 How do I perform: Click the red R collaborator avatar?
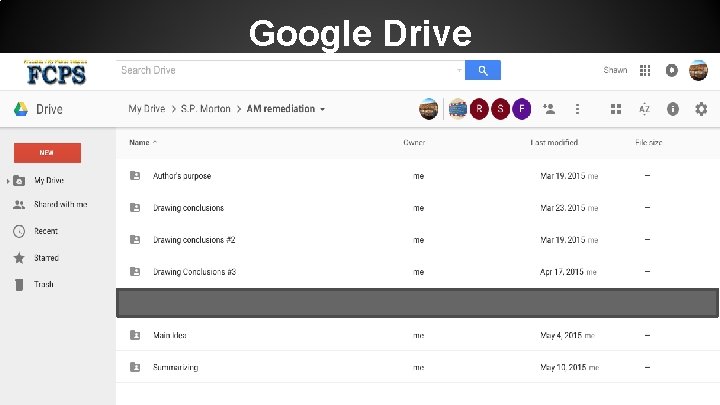tap(479, 109)
